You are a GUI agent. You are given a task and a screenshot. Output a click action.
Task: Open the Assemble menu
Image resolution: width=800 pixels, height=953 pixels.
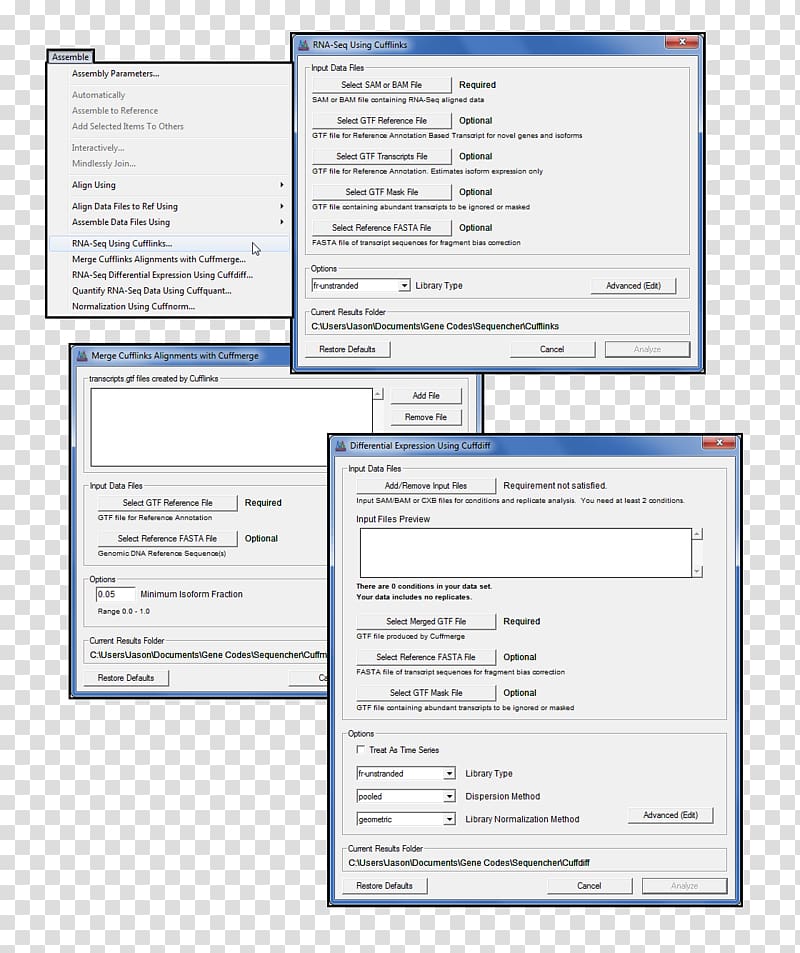pyautogui.click(x=71, y=57)
